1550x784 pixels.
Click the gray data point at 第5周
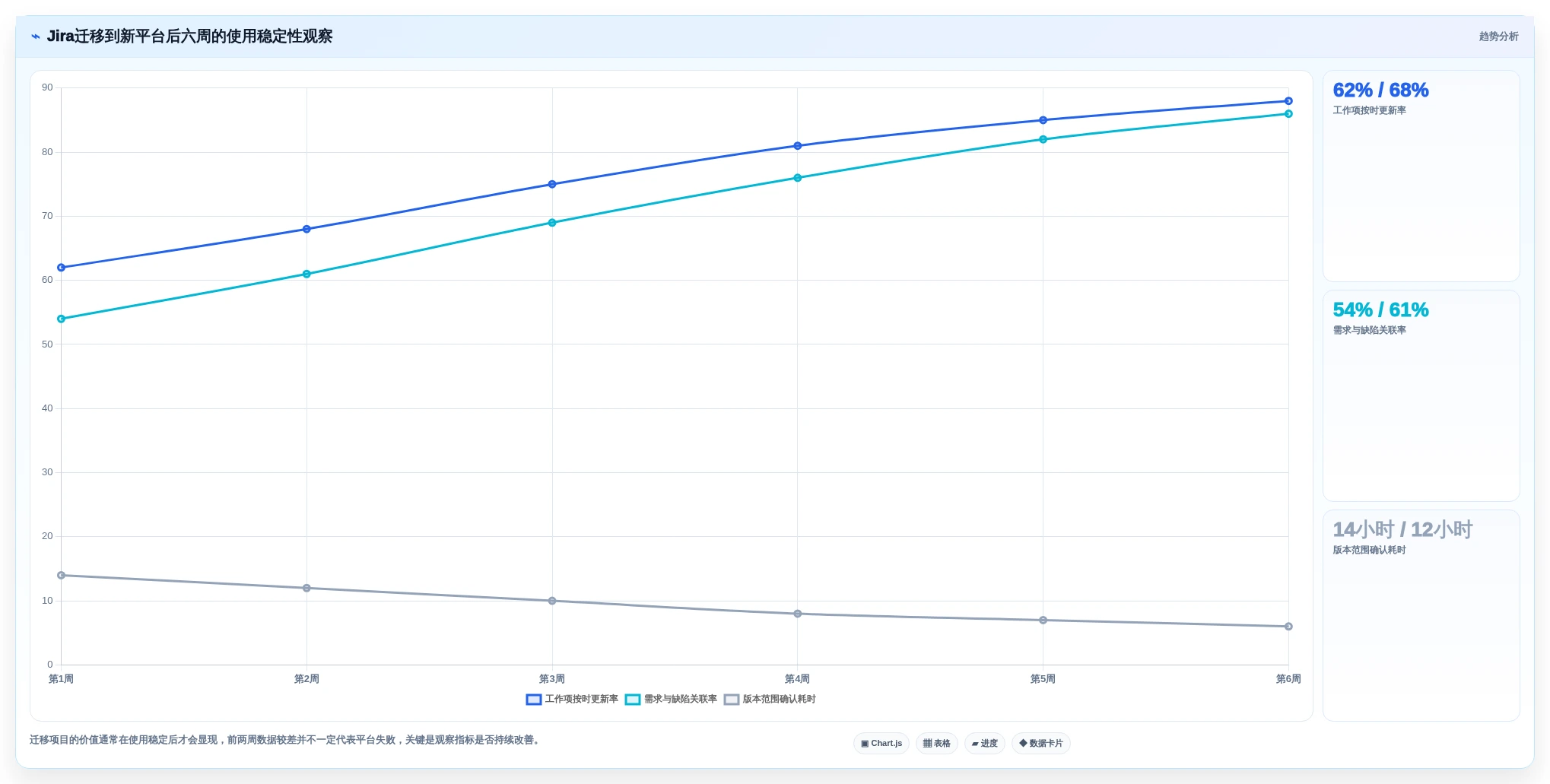(x=1043, y=620)
